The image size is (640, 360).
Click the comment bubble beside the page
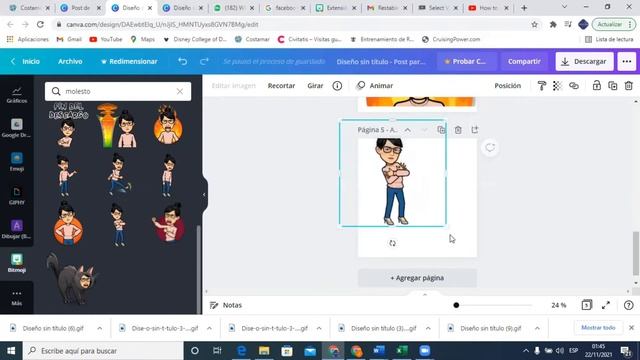[490, 147]
